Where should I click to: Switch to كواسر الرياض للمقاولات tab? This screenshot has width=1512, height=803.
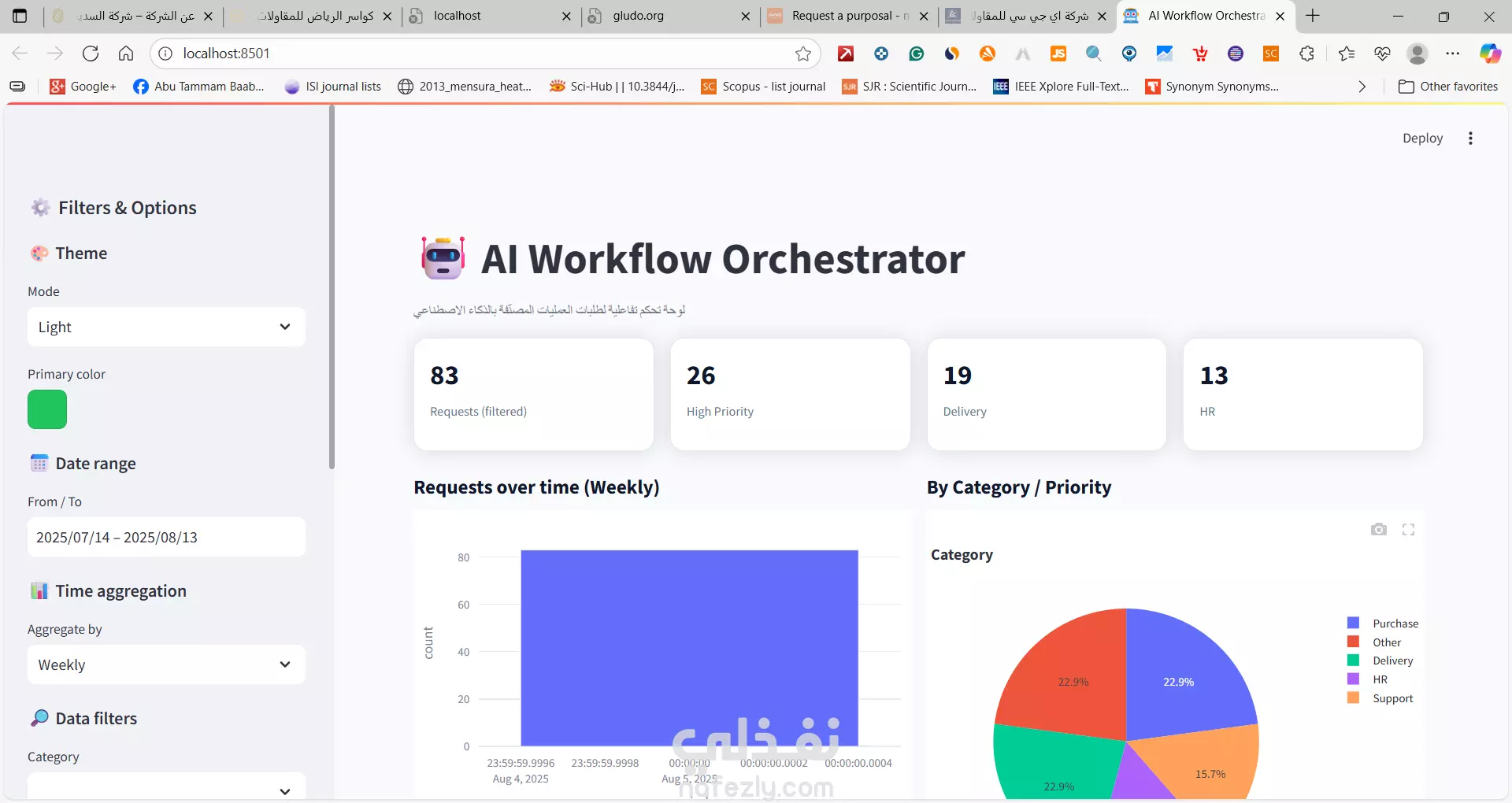pos(311,16)
